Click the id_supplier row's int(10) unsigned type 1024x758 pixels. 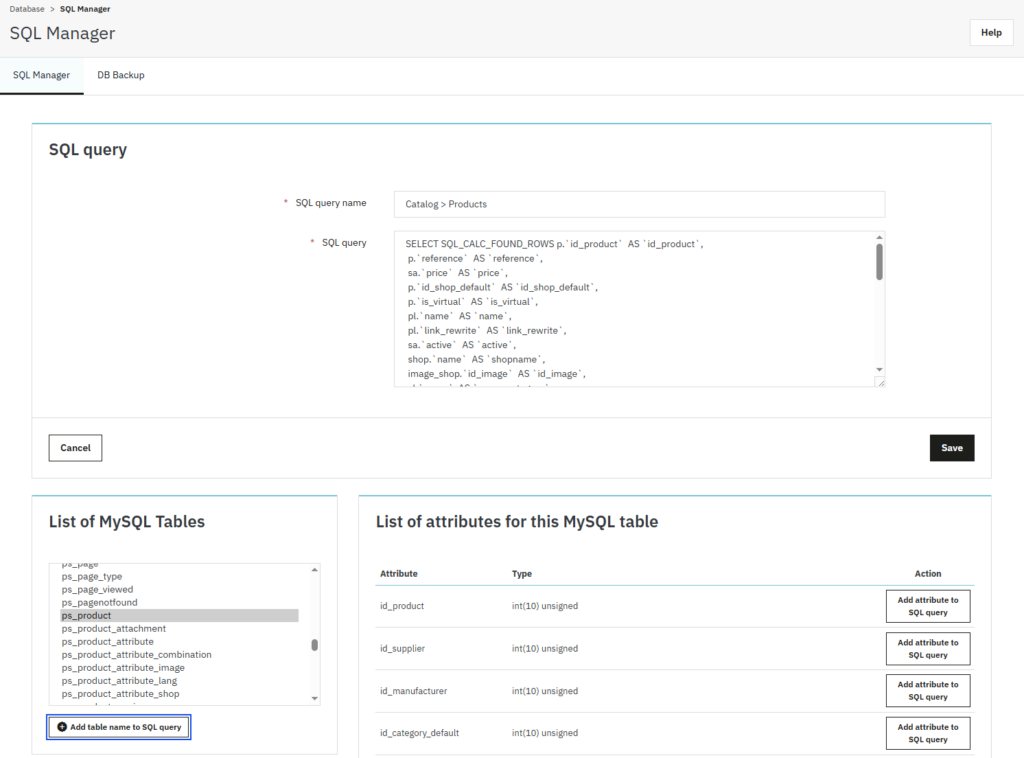pos(545,648)
